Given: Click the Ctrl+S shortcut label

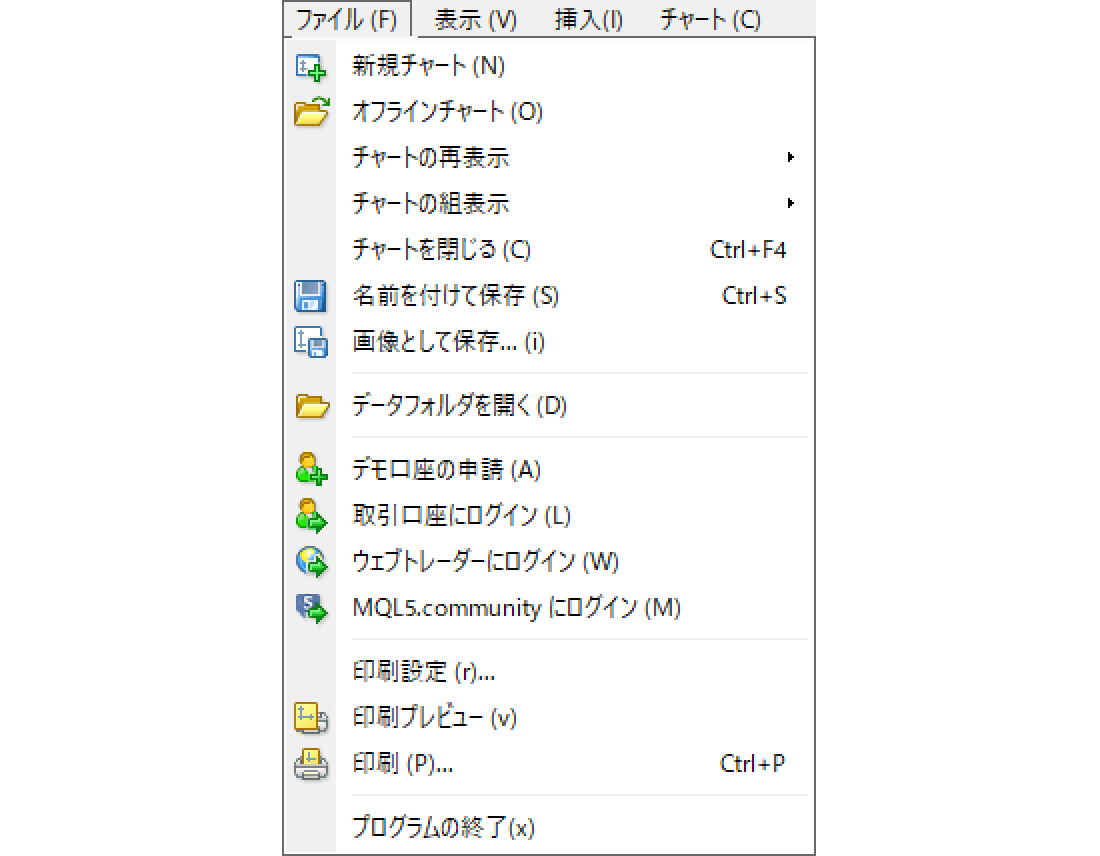Looking at the screenshot, I should pos(754,296).
